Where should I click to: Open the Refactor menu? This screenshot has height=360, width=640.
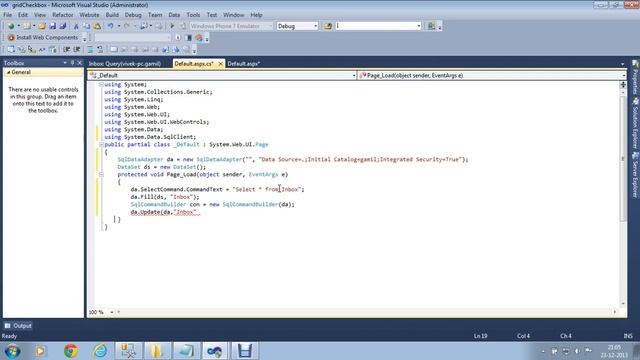click(62, 15)
